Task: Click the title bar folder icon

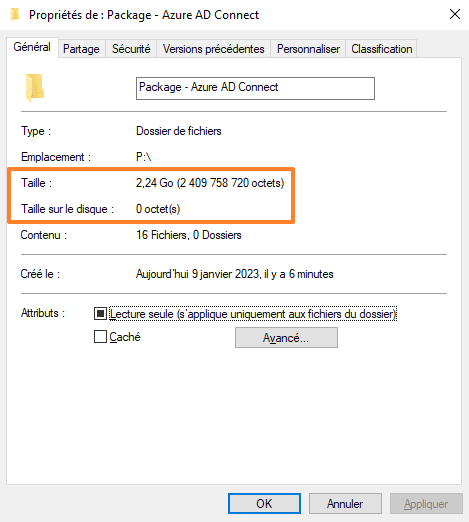Action: coord(15,15)
